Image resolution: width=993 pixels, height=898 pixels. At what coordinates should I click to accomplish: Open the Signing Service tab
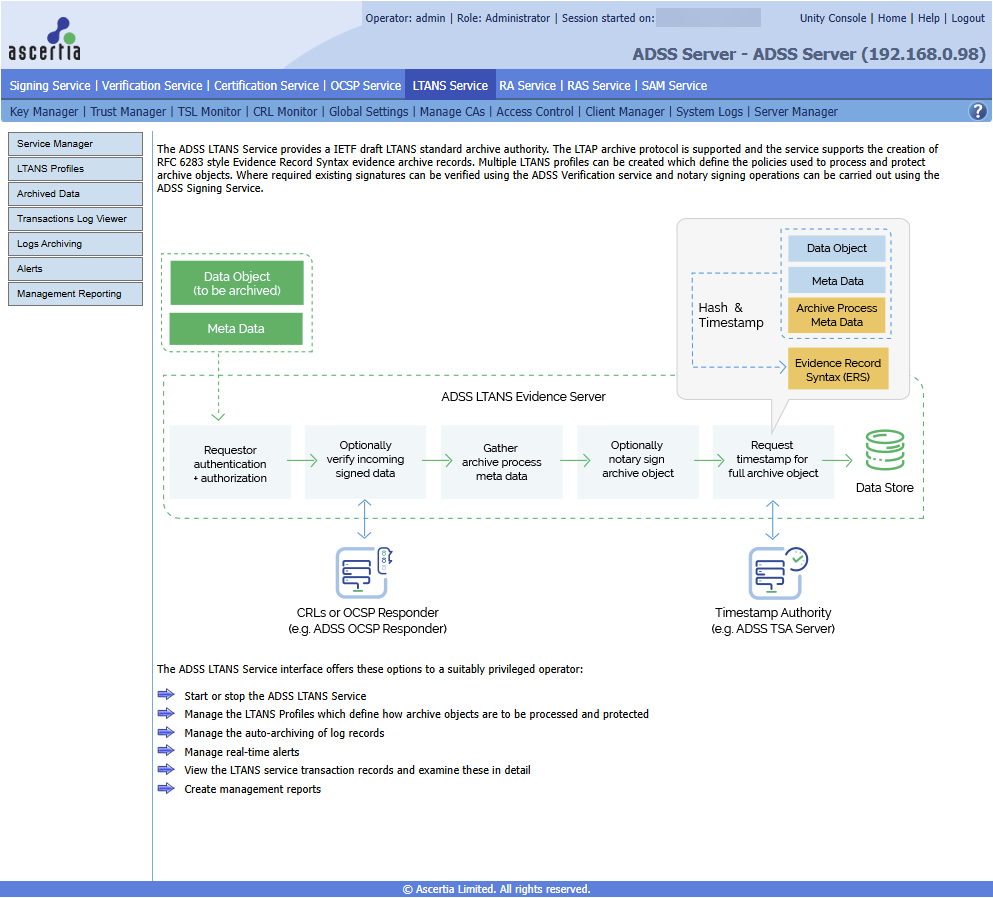(50, 86)
